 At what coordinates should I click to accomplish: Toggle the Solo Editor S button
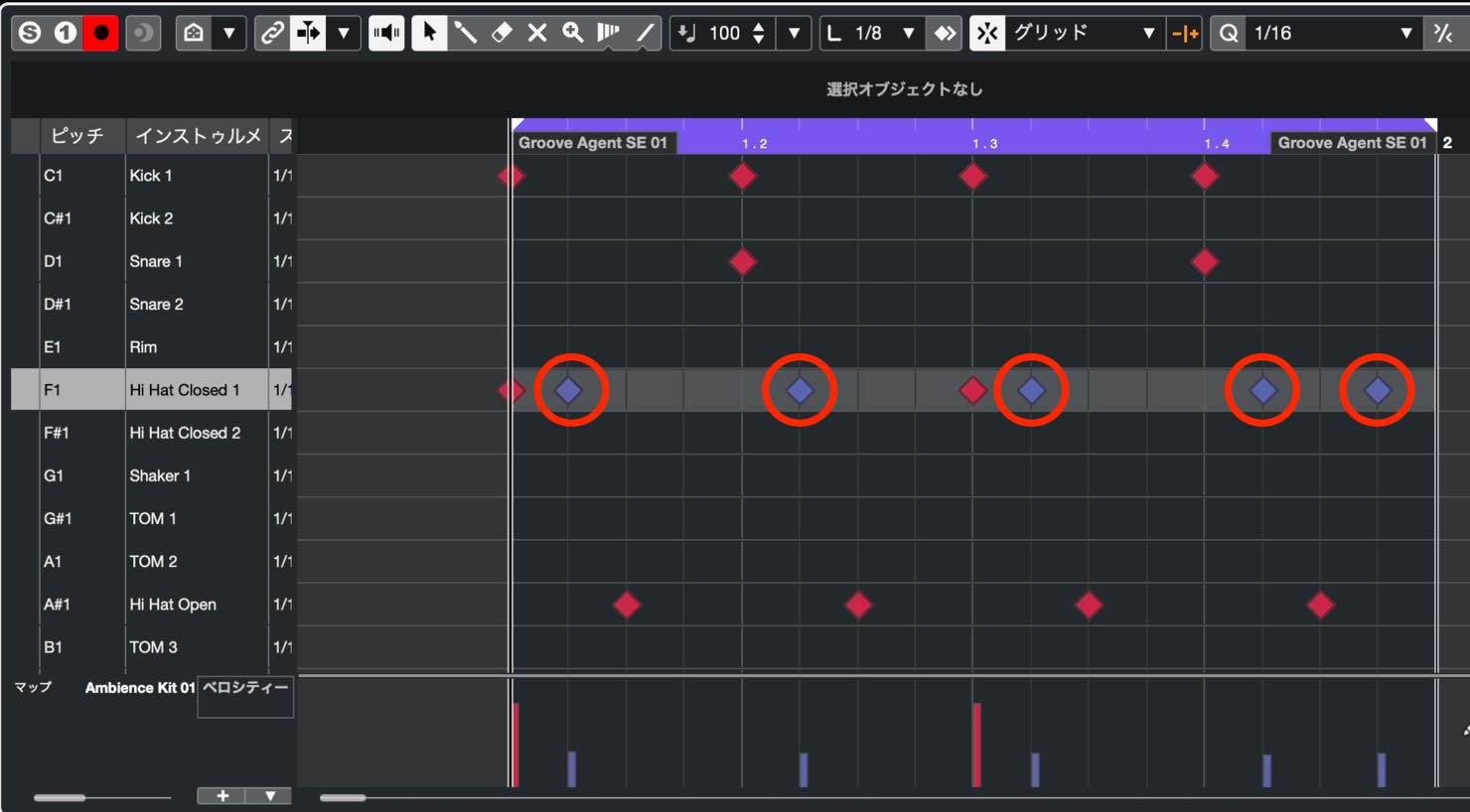click(30, 33)
